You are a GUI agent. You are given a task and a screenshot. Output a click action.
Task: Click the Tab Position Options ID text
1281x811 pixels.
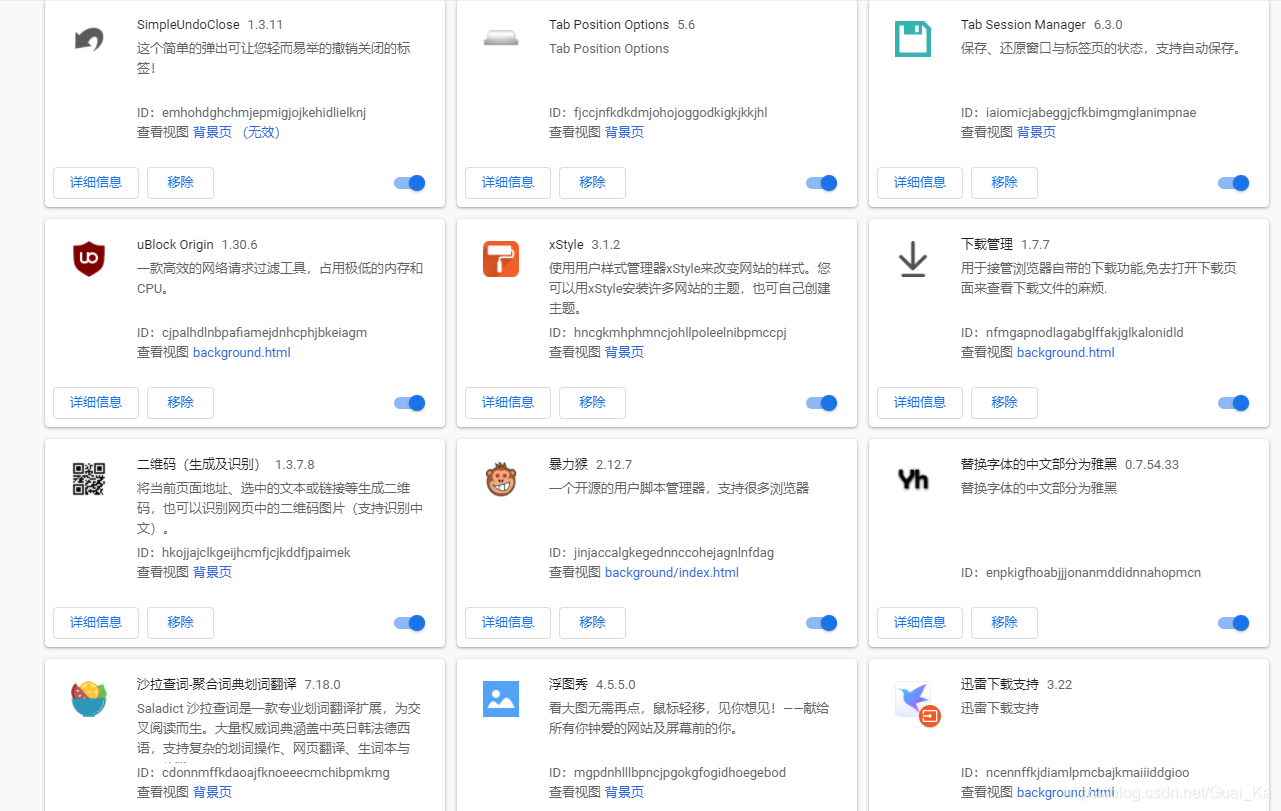658,112
